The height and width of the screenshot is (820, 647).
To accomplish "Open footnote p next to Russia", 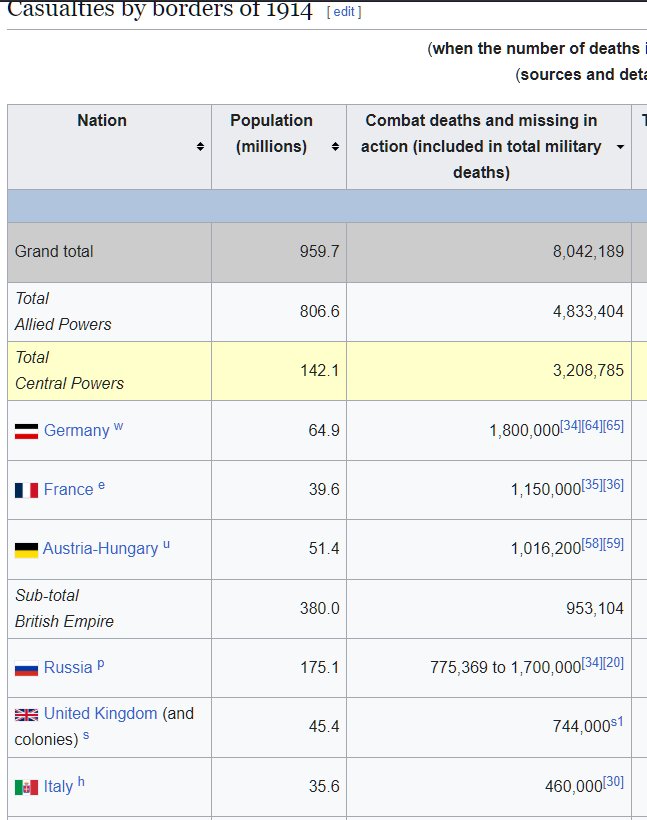I will pyautogui.click(x=101, y=665).
